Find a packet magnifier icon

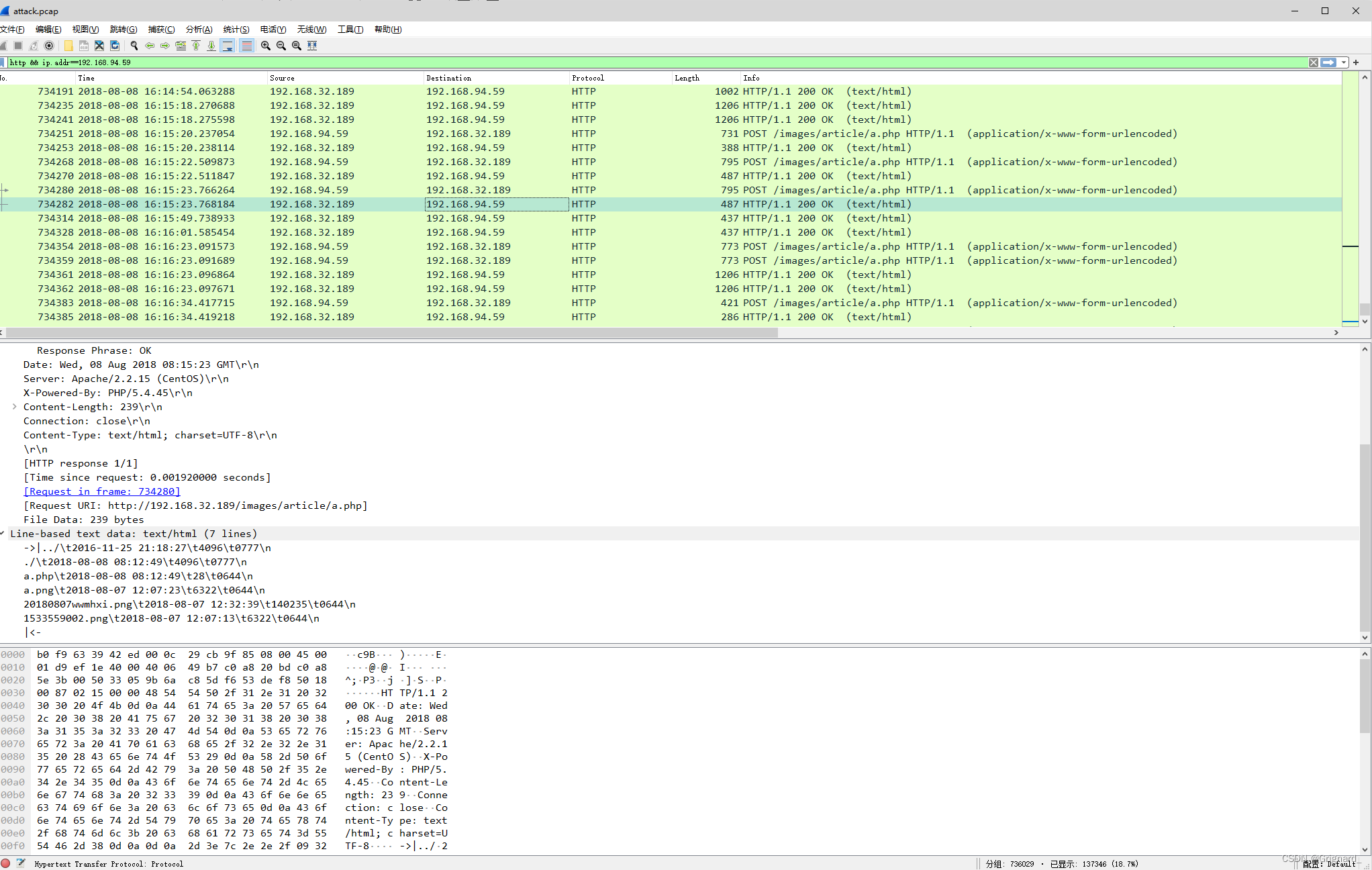134,46
